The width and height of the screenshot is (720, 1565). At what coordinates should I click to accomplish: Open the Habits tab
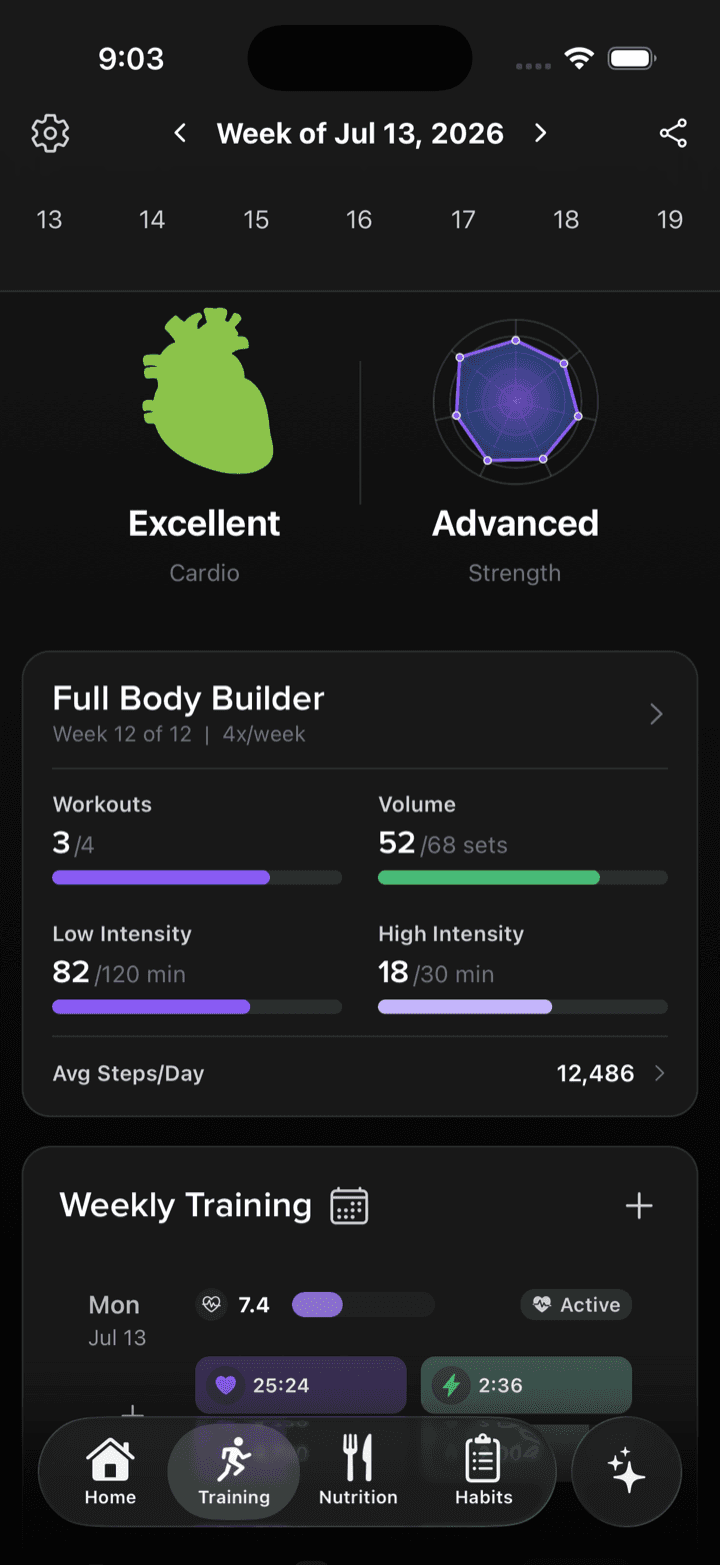484,1471
